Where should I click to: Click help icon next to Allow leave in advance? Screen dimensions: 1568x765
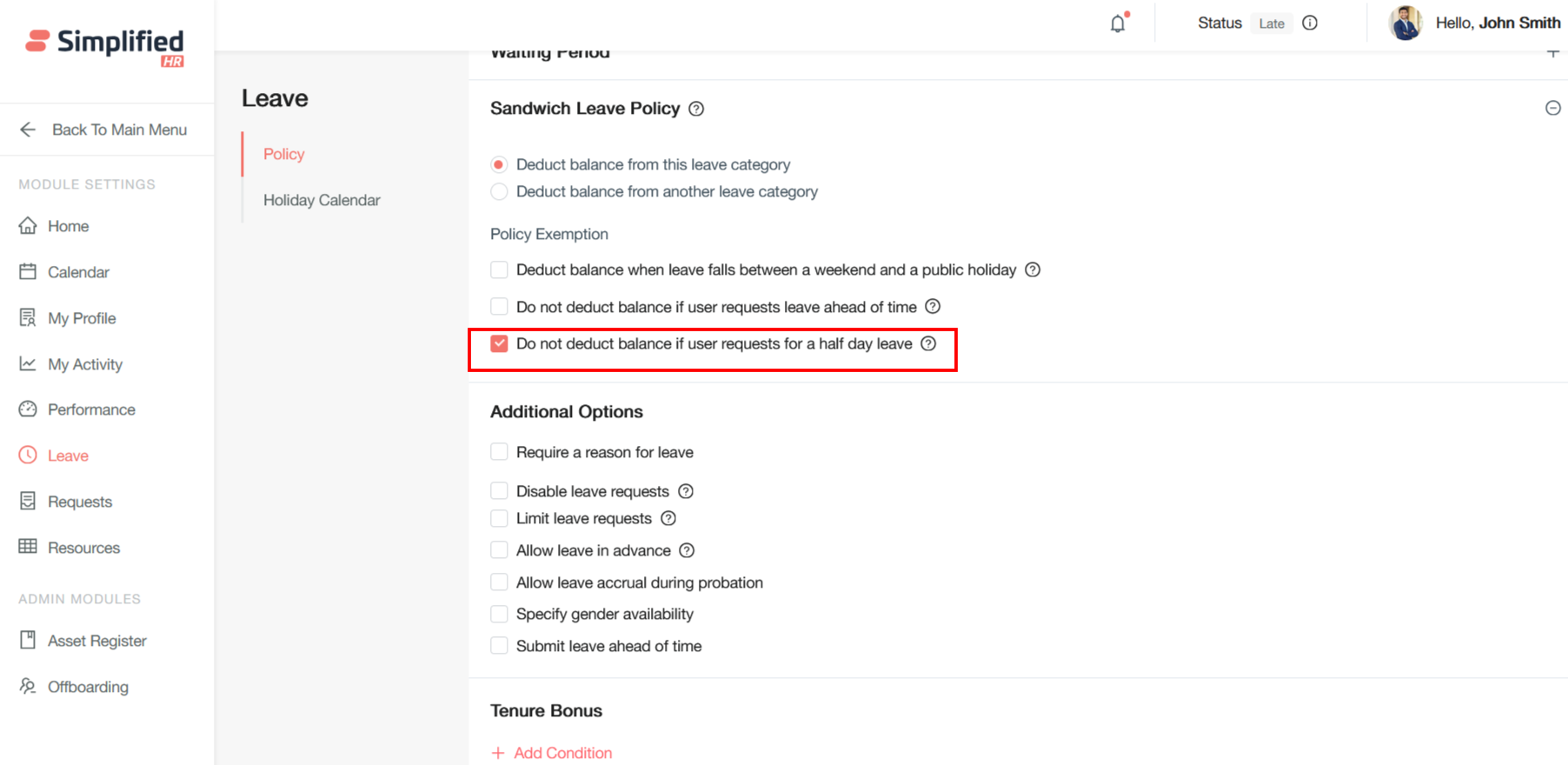pos(687,550)
